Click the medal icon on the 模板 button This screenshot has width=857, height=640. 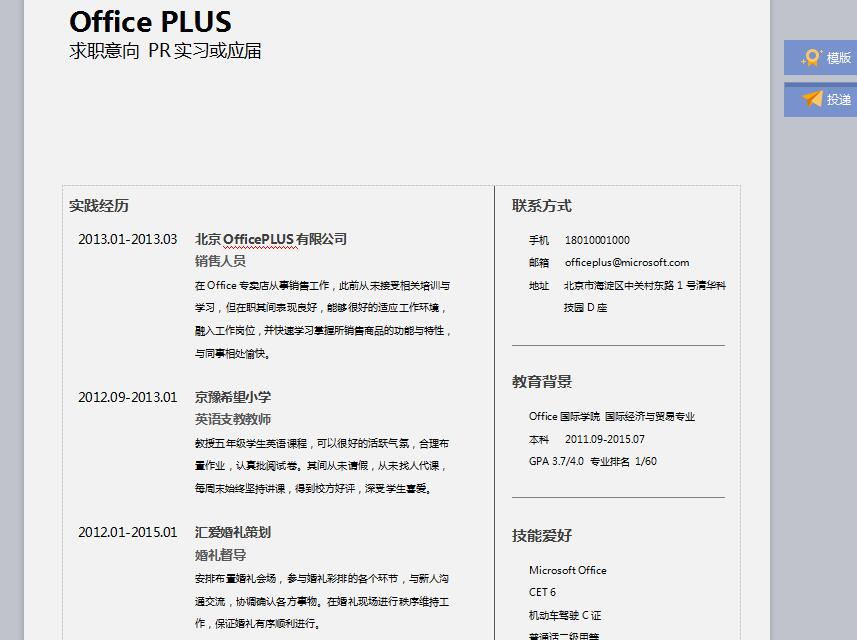[811, 58]
